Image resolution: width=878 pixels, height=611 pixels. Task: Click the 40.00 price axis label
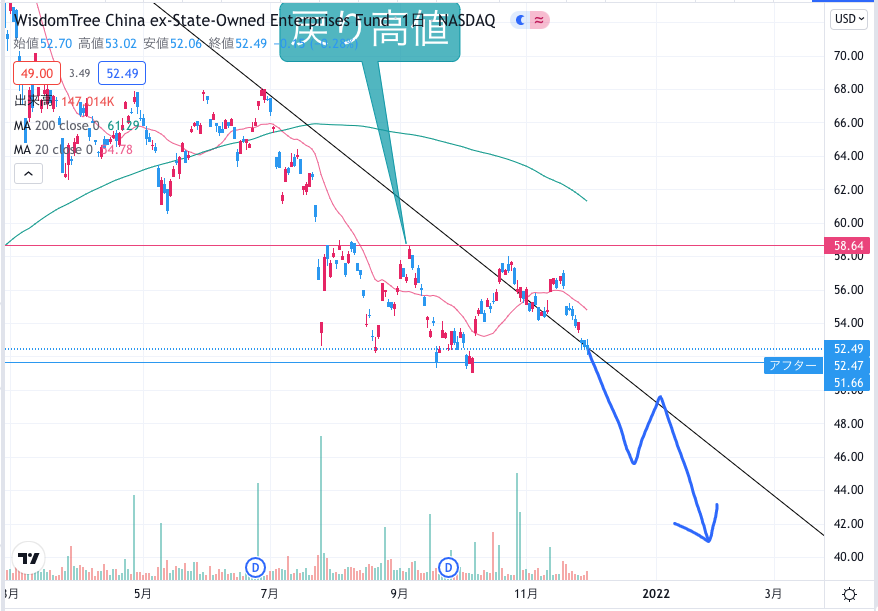click(x=848, y=557)
